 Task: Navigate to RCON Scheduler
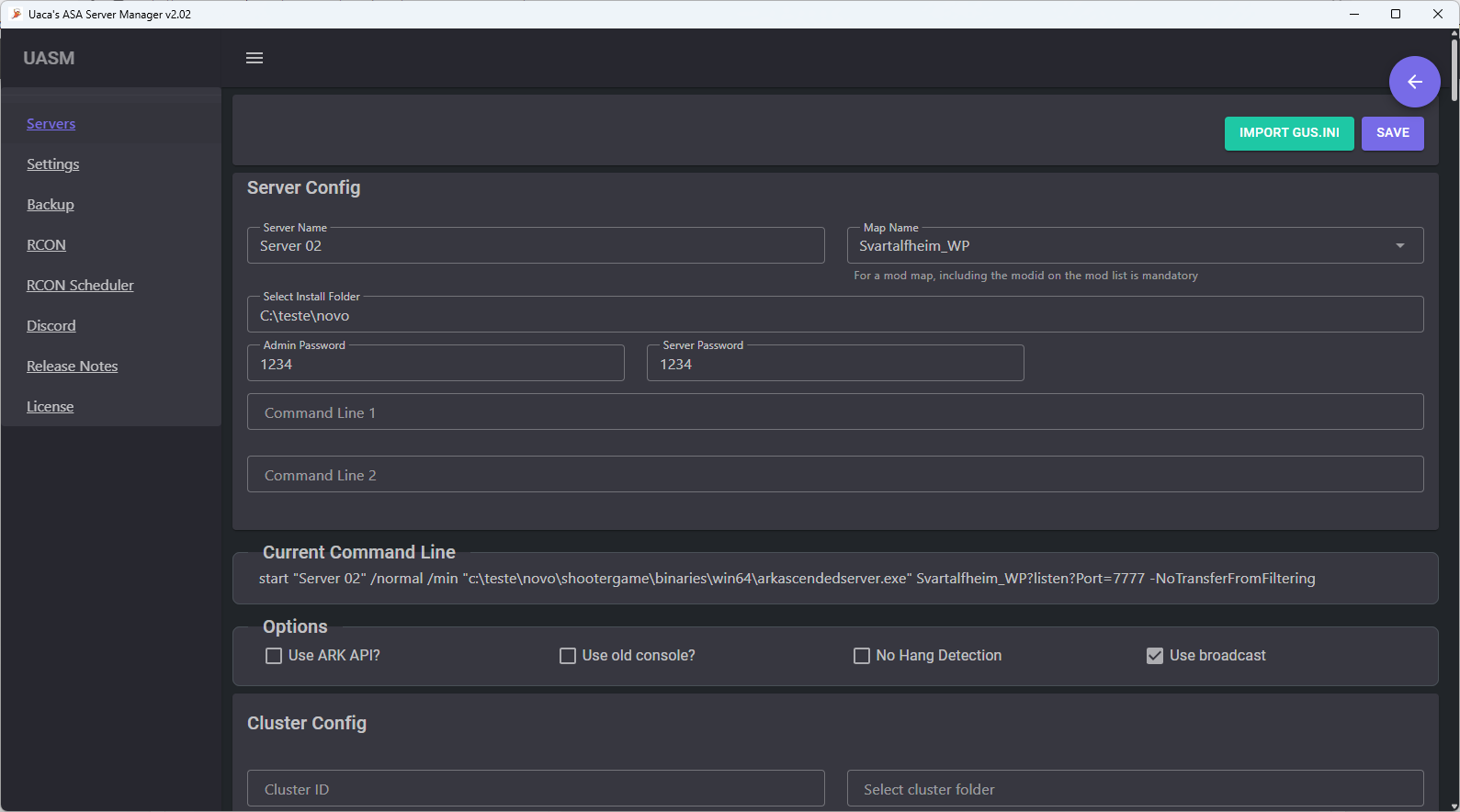click(80, 286)
